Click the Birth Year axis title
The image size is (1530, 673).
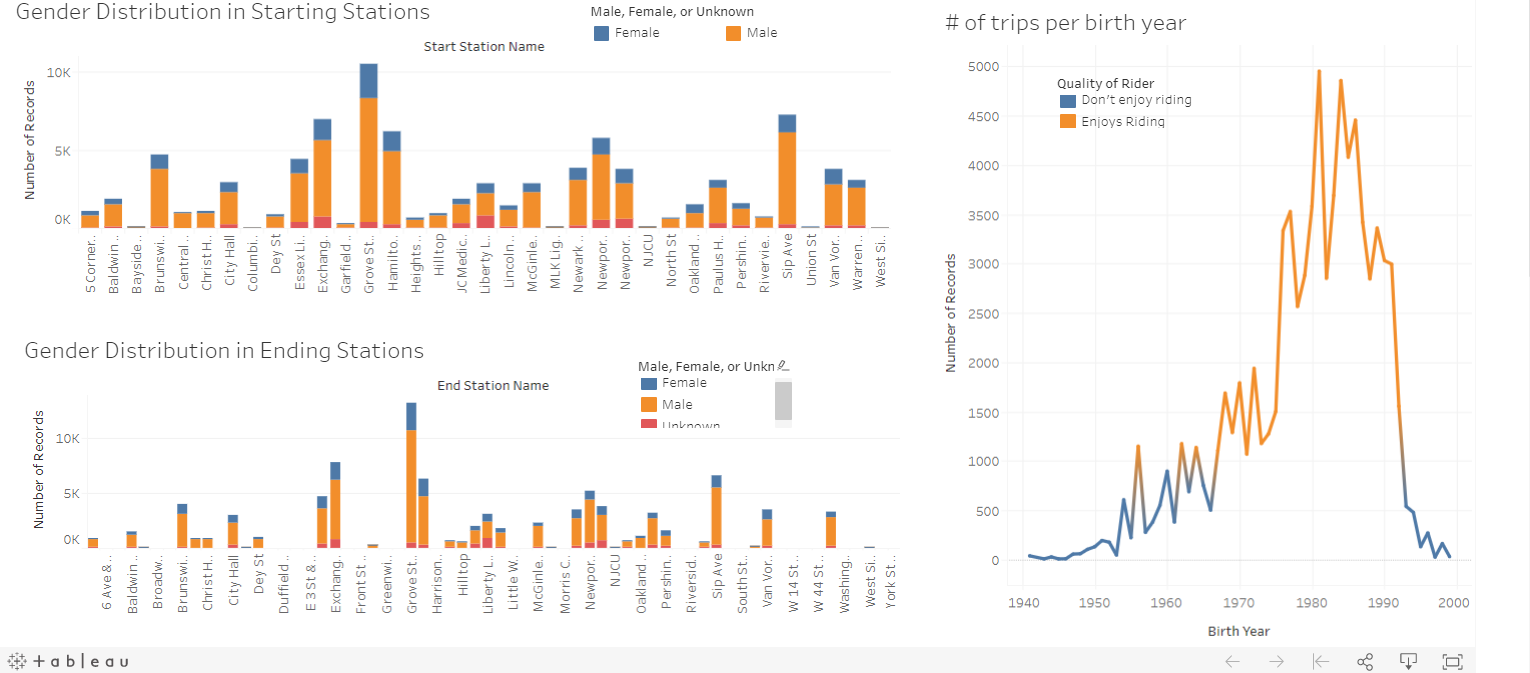pos(1239,631)
